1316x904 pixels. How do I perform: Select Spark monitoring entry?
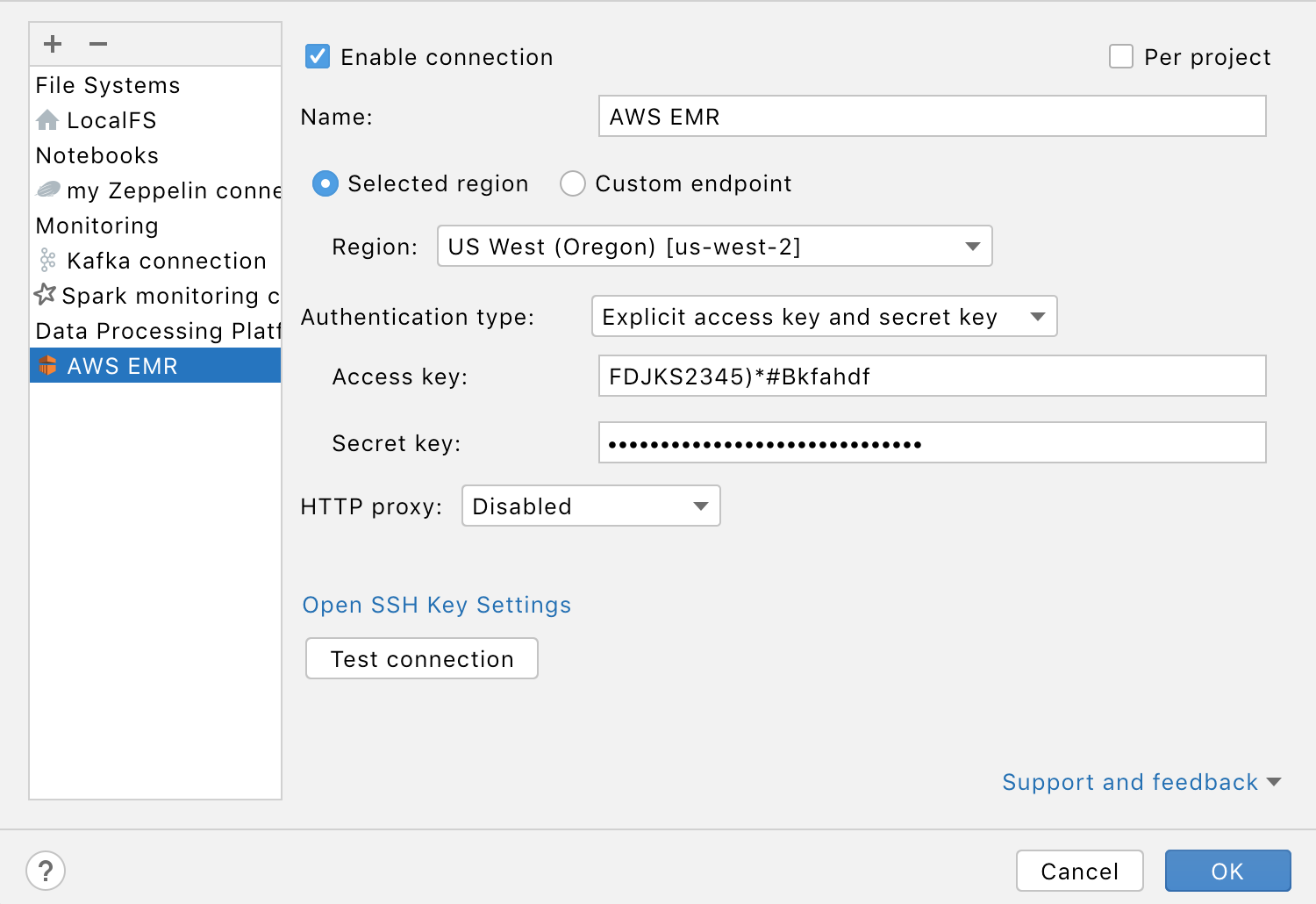click(155, 295)
